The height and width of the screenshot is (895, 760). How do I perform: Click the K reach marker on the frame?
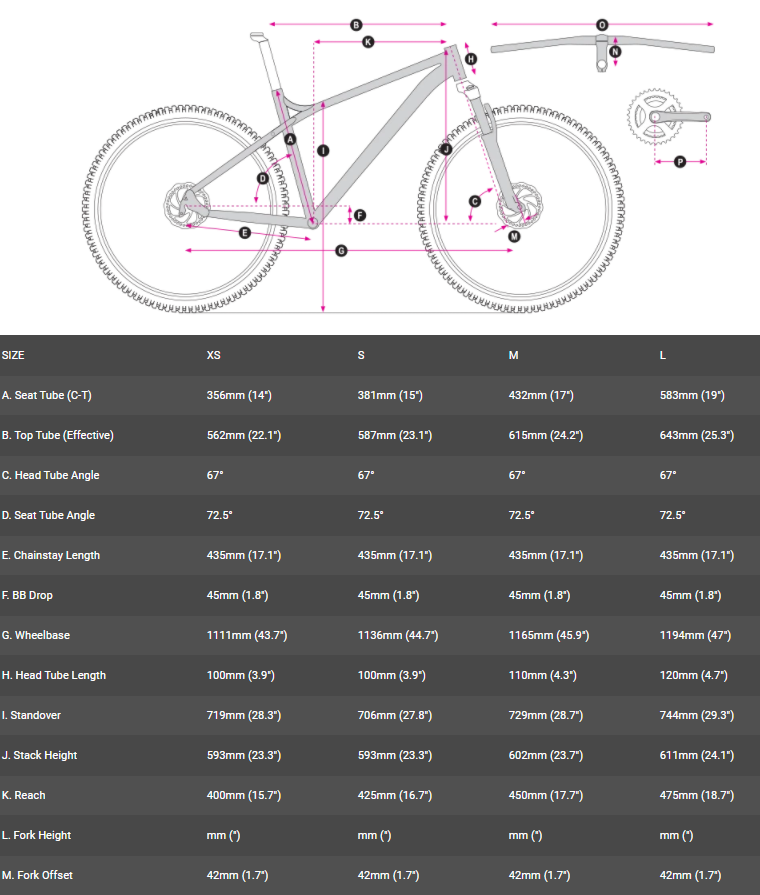pyautogui.click(x=368, y=42)
